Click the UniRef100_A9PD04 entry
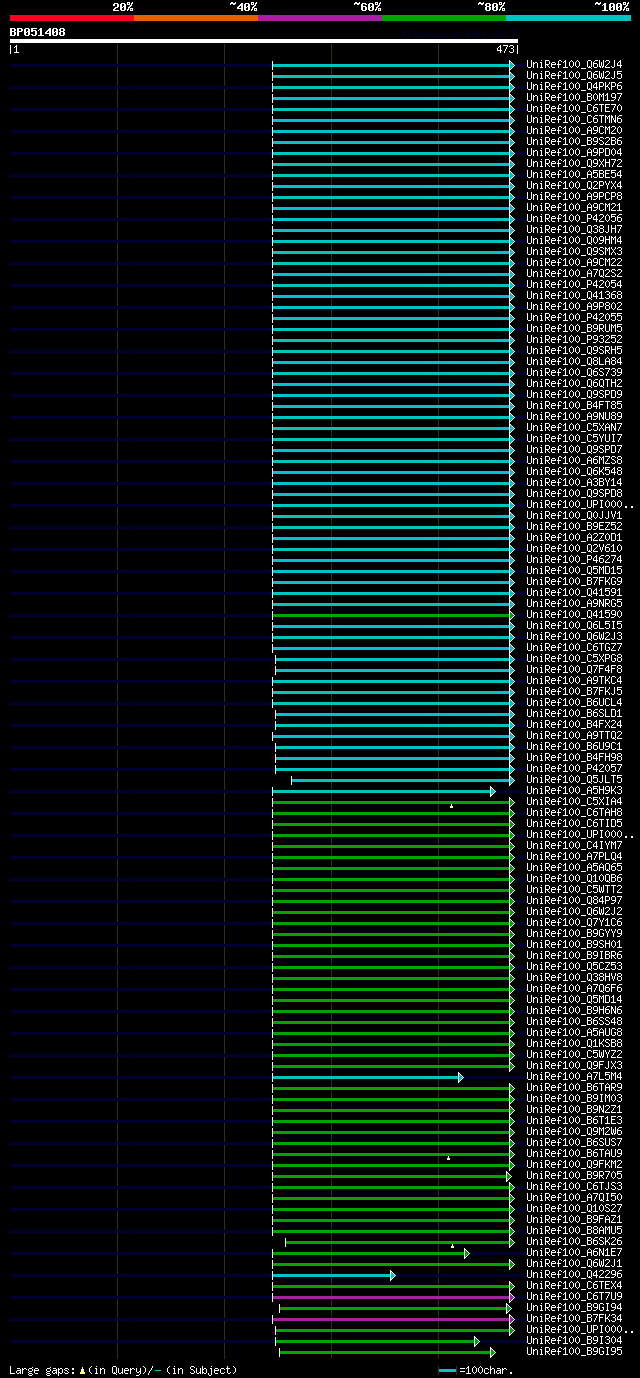The width and height of the screenshot is (640, 1378). point(574,152)
